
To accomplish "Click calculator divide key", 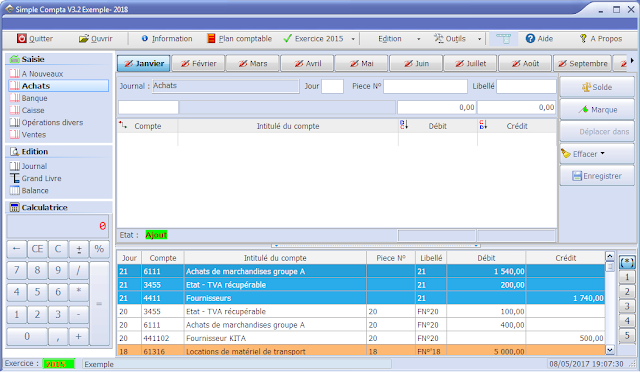I will point(79,270).
